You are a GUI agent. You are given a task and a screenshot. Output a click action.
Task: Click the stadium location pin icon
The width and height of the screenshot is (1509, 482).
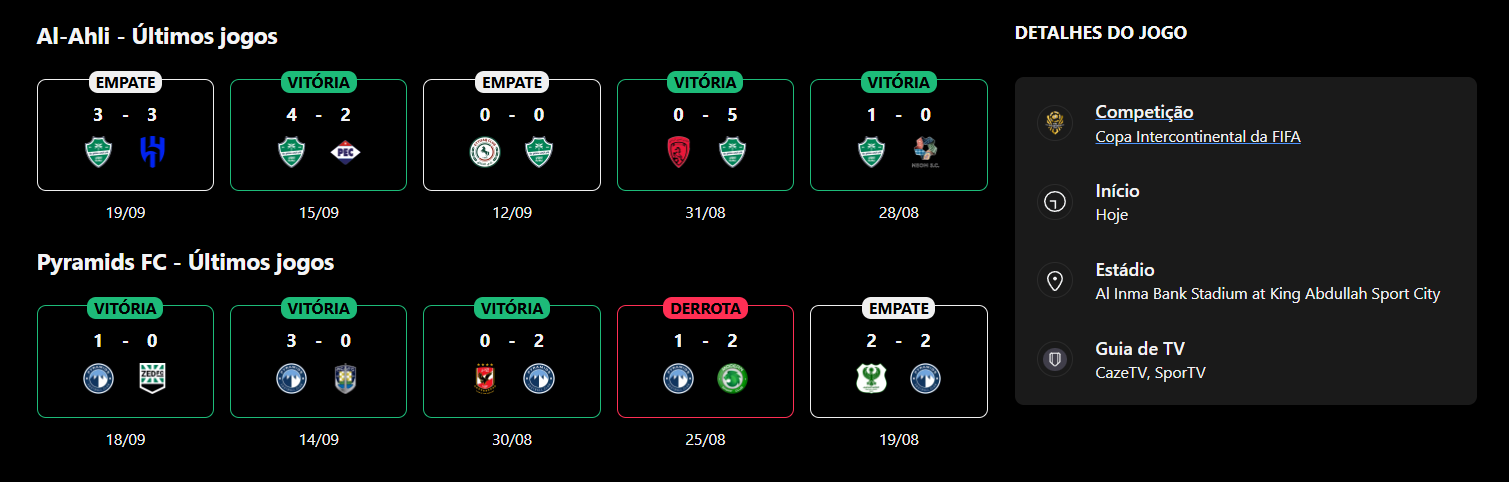1054,281
